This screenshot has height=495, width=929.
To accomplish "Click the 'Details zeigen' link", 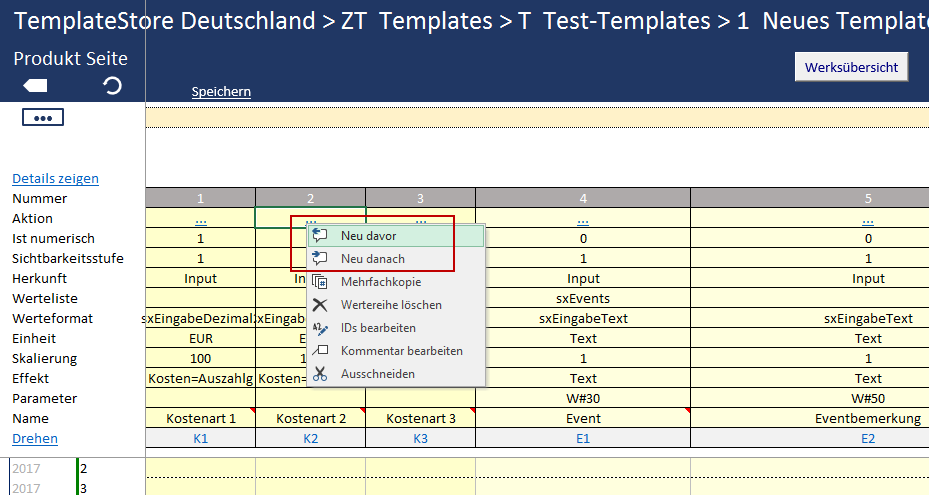I will (55, 179).
